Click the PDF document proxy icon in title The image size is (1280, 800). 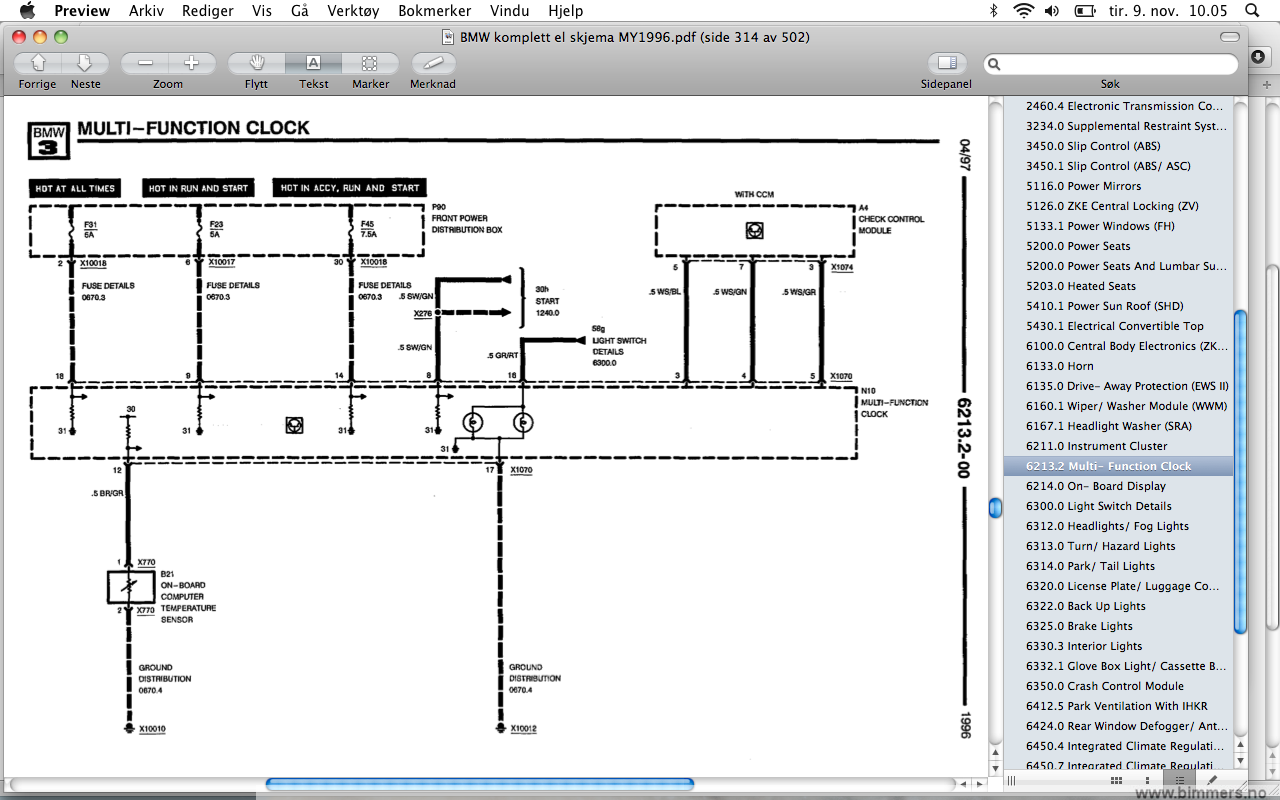click(x=449, y=37)
